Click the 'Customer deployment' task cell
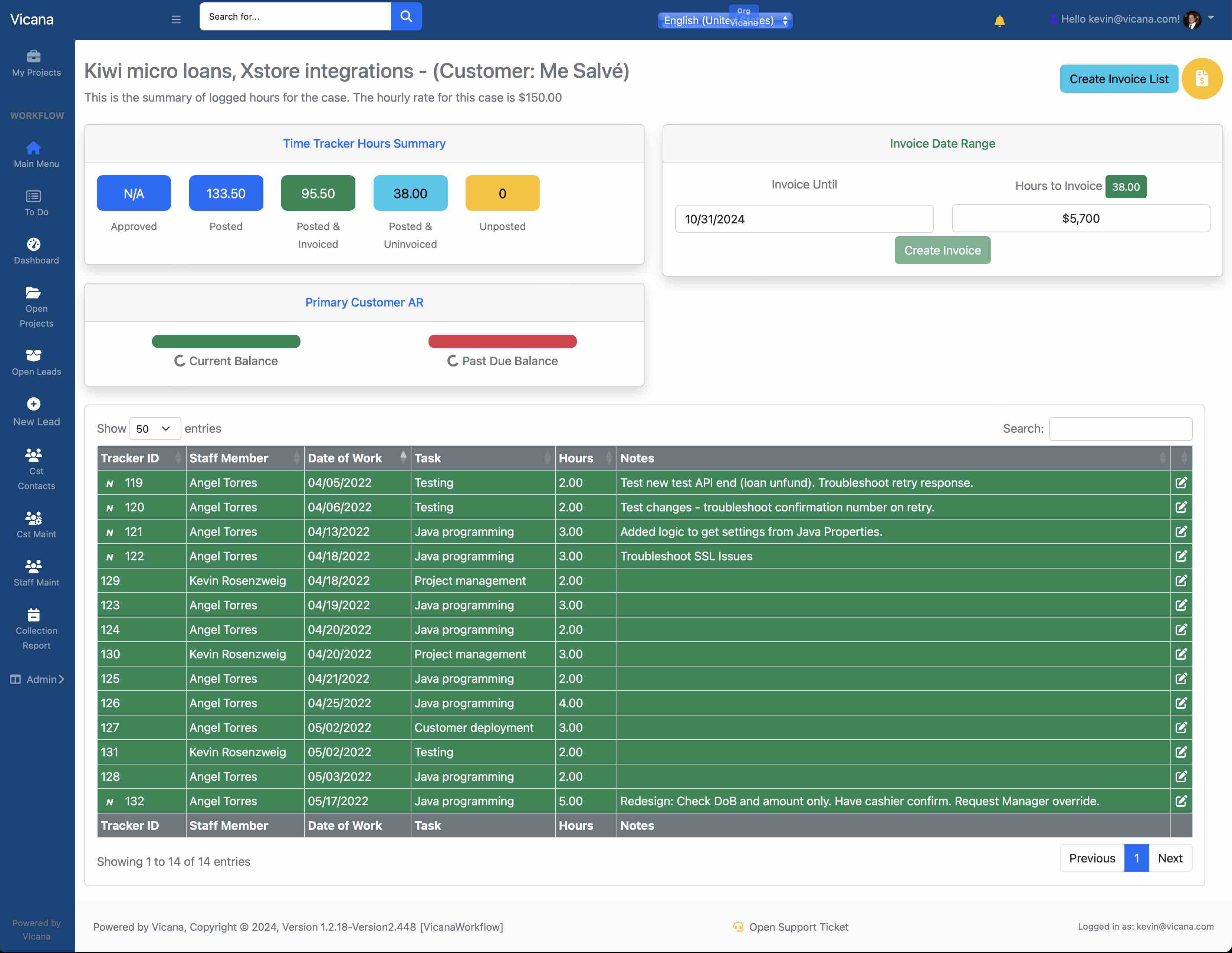Image resolution: width=1232 pixels, height=953 pixels. 483,728
